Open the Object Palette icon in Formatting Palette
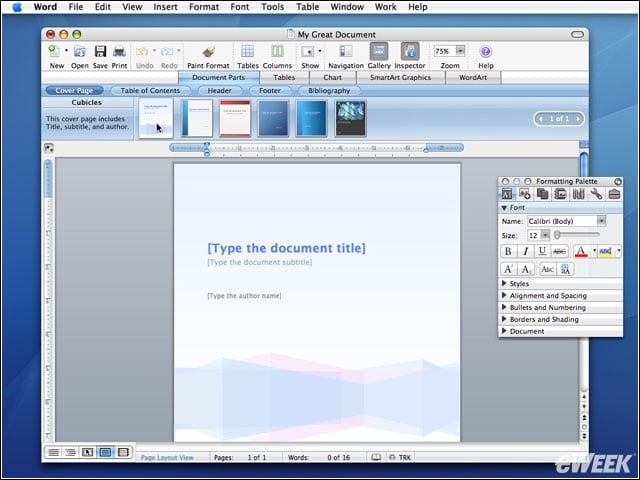Screen dimensions: 640x480 coord(524,194)
